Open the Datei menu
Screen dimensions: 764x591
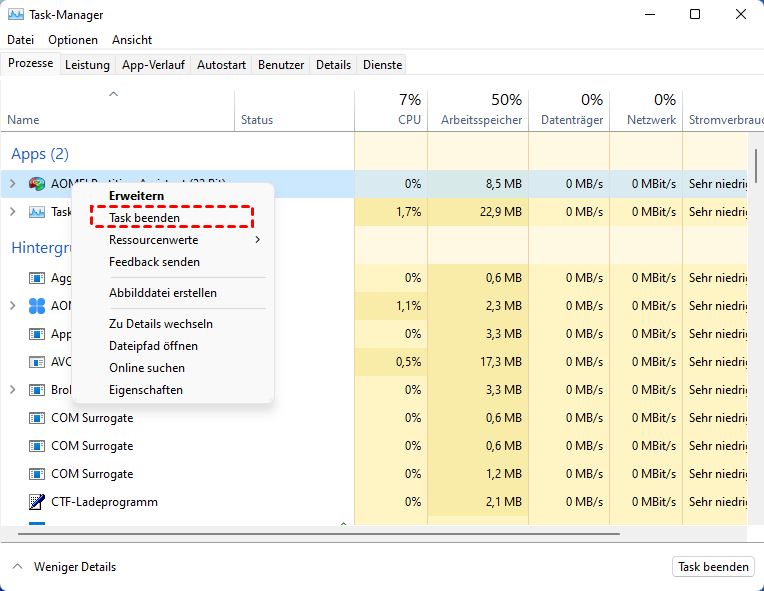click(x=20, y=40)
